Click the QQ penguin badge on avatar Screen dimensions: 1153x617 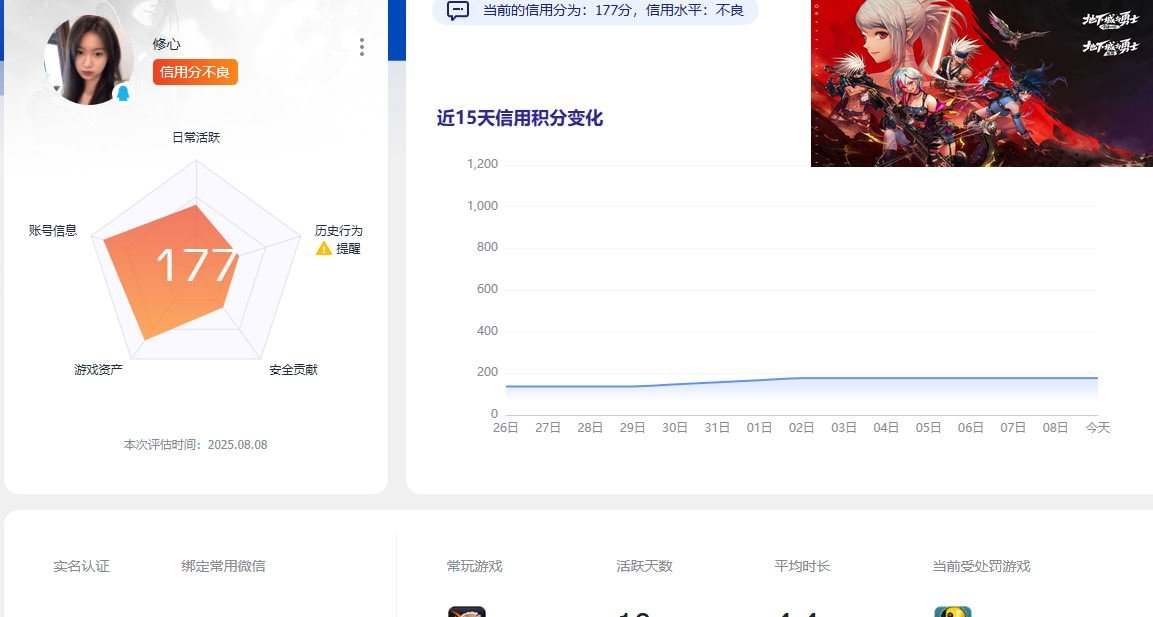123,93
